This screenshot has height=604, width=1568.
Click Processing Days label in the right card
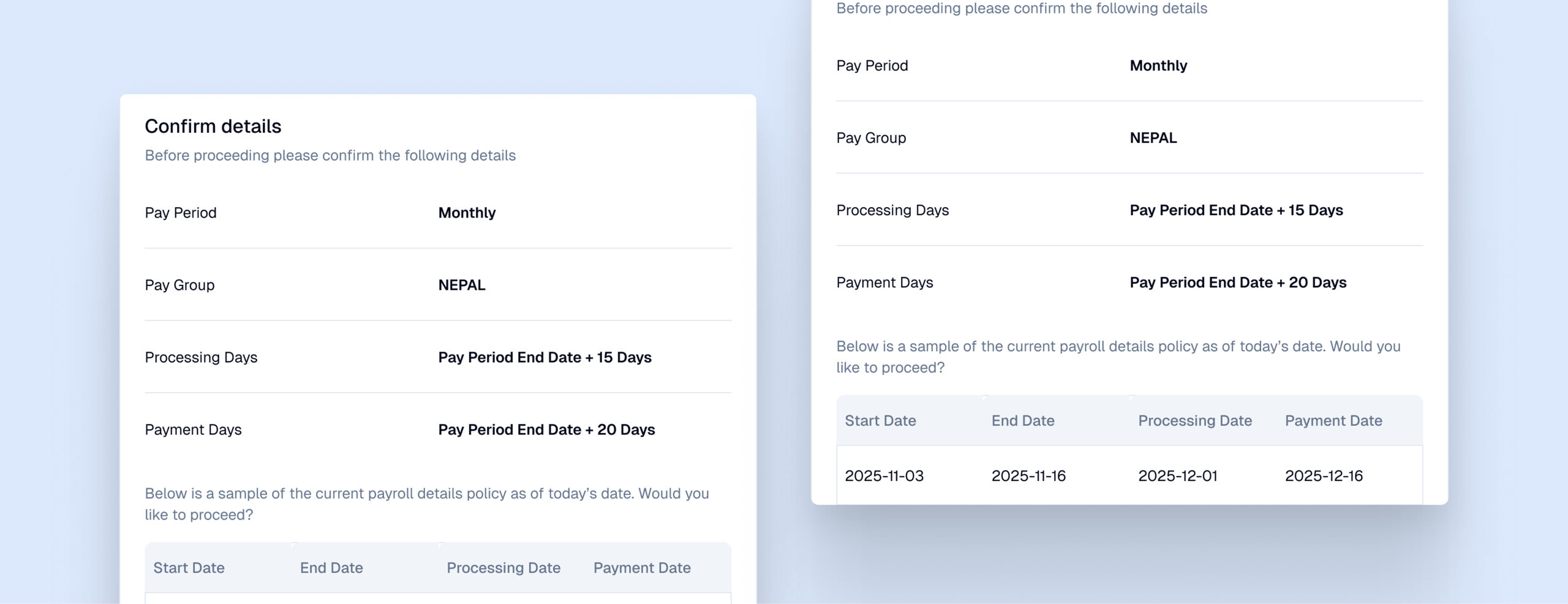tap(892, 210)
